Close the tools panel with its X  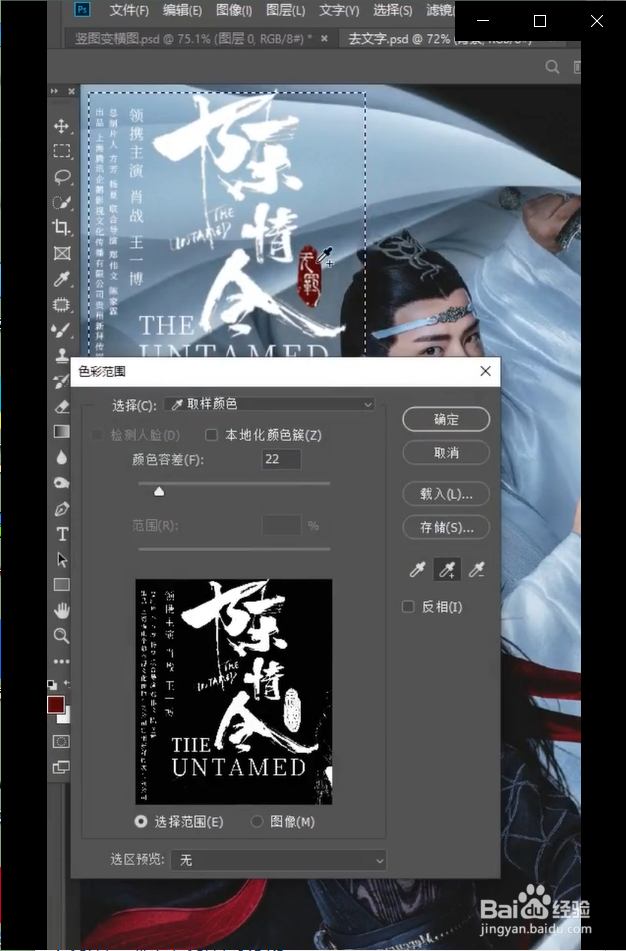coord(72,91)
